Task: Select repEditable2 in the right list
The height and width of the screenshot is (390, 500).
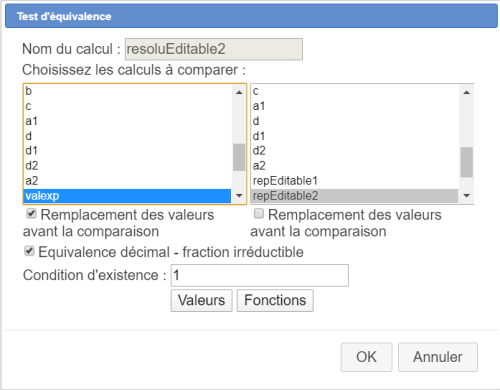Action: click(355, 196)
